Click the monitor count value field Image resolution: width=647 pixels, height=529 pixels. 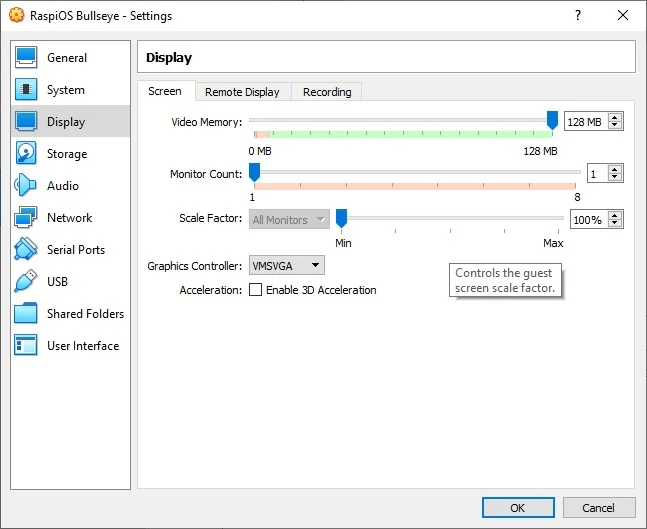coord(597,174)
